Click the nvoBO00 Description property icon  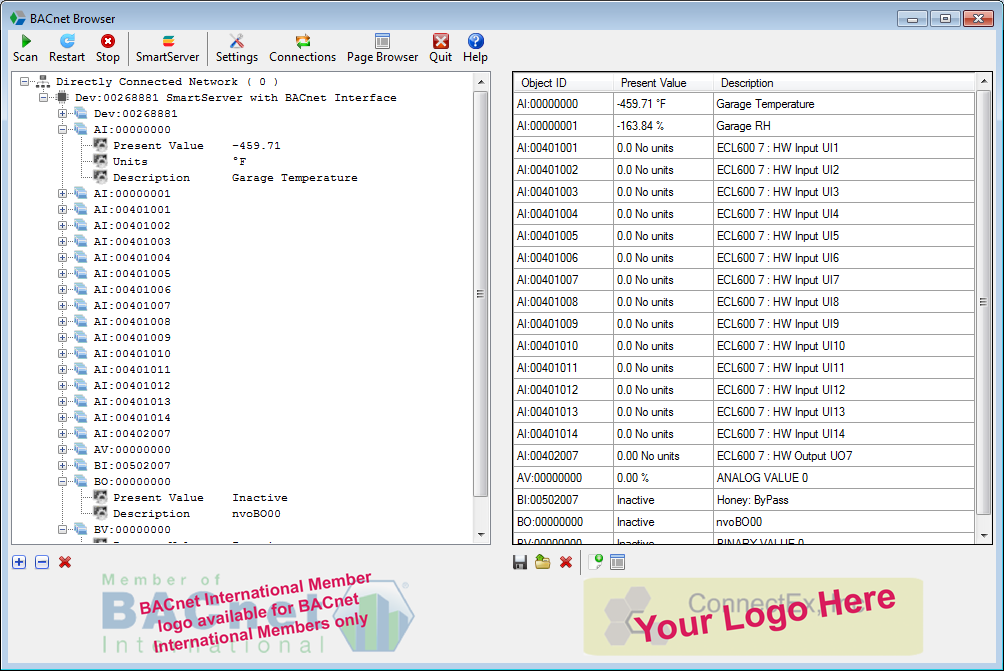coord(101,513)
